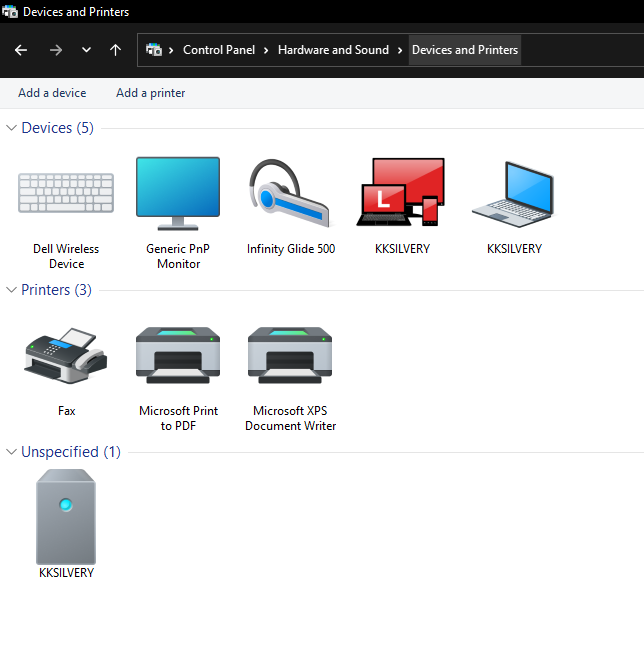Click the 'Microsoft Print to PDF' label
The image size is (644, 647).
178,418
